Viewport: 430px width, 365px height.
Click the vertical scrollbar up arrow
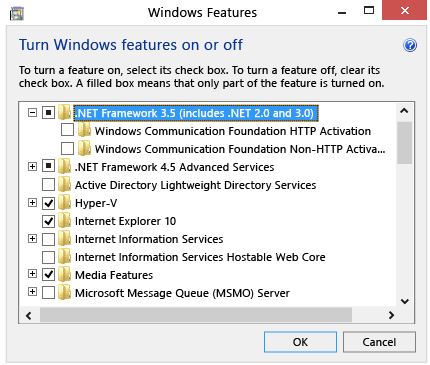[404, 111]
